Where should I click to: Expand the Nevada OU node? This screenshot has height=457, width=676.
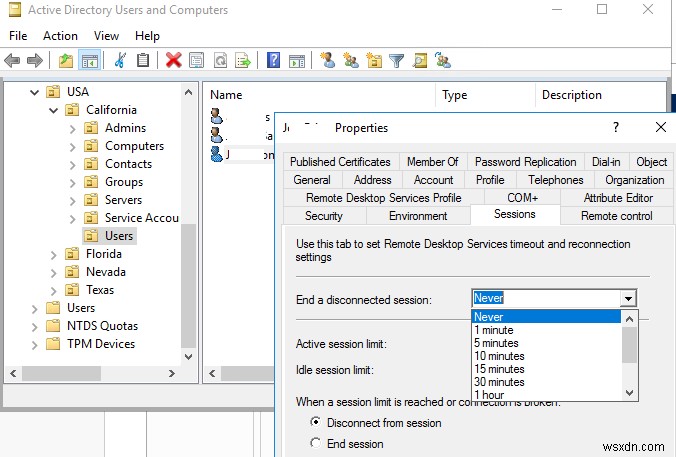pos(53,273)
